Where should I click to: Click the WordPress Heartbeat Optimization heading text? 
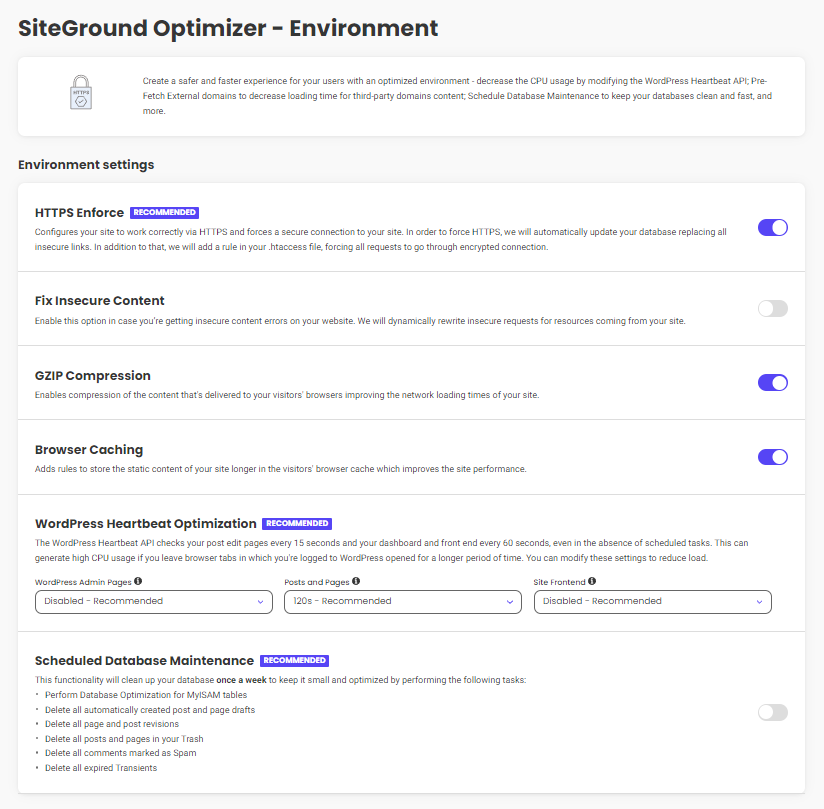(145, 523)
